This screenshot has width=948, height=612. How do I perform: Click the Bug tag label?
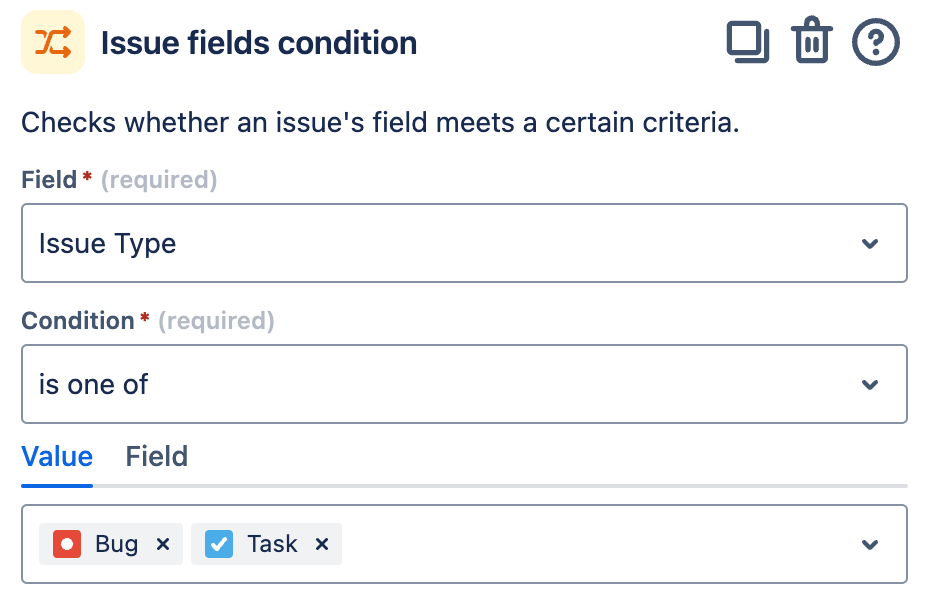click(x=117, y=544)
